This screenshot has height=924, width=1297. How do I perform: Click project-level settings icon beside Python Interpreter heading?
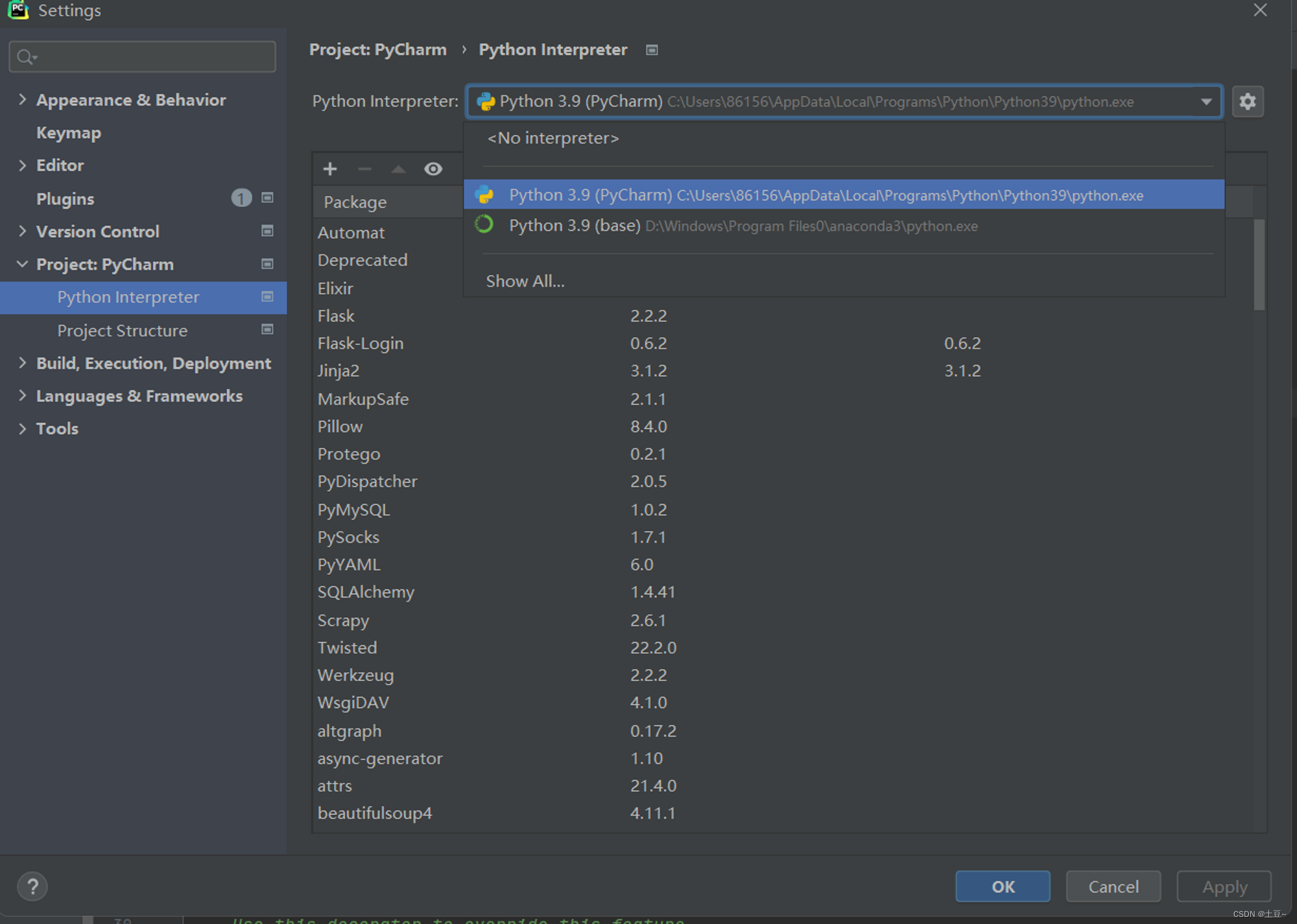652,50
